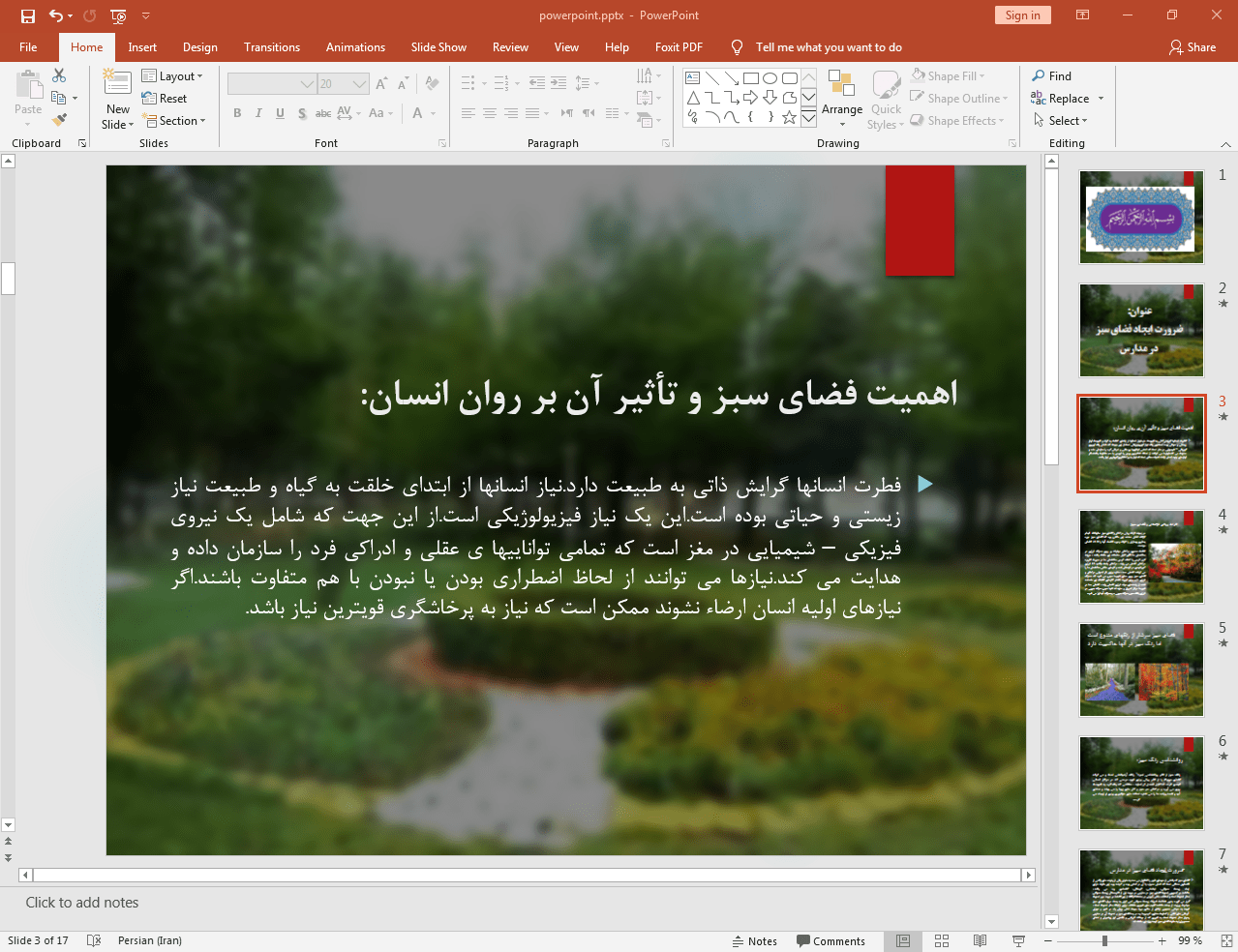Open the Select dropdown in Editing
The height and width of the screenshot is (952, 1238).
tap(1060, 120)
